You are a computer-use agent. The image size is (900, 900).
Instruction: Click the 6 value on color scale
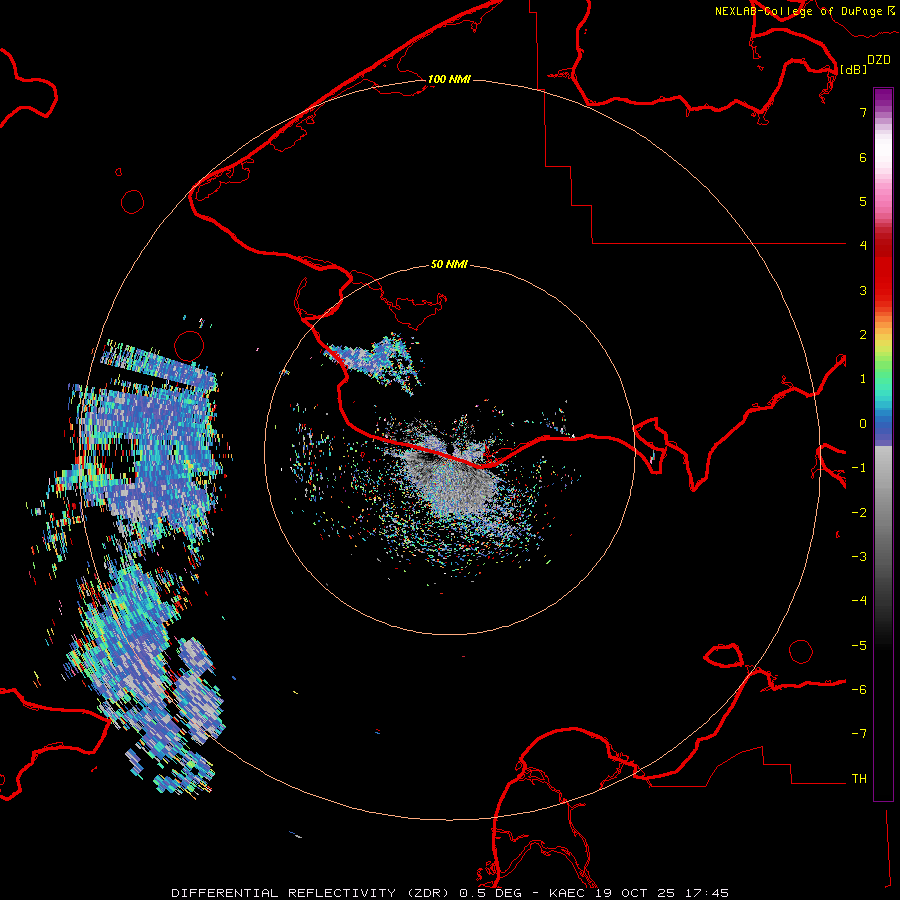[863, 157]
